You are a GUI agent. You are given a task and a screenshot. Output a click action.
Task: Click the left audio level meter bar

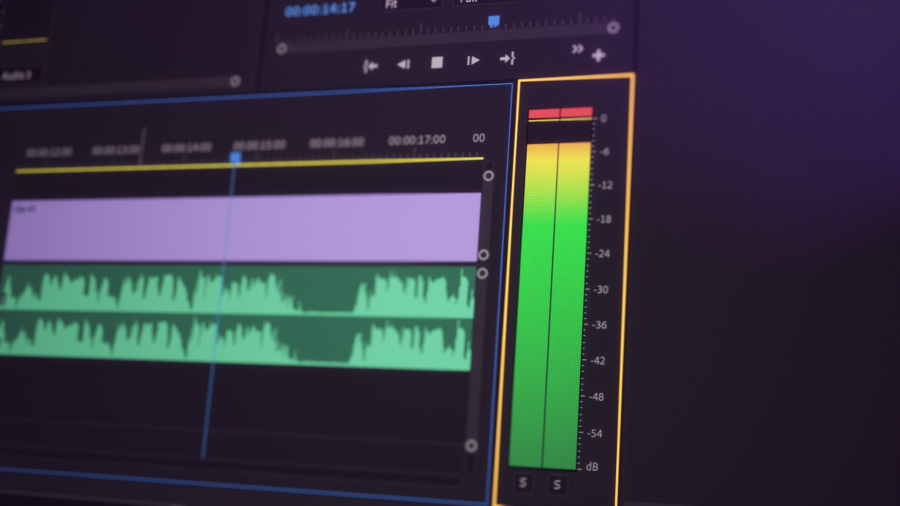[x=534, y=305]
